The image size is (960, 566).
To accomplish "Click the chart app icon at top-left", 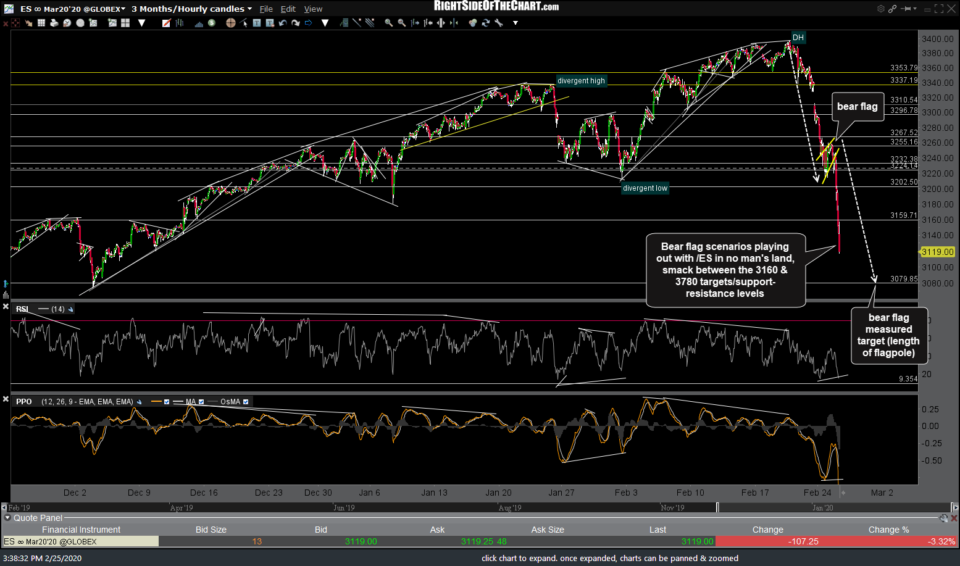I will tap(9, 9).
